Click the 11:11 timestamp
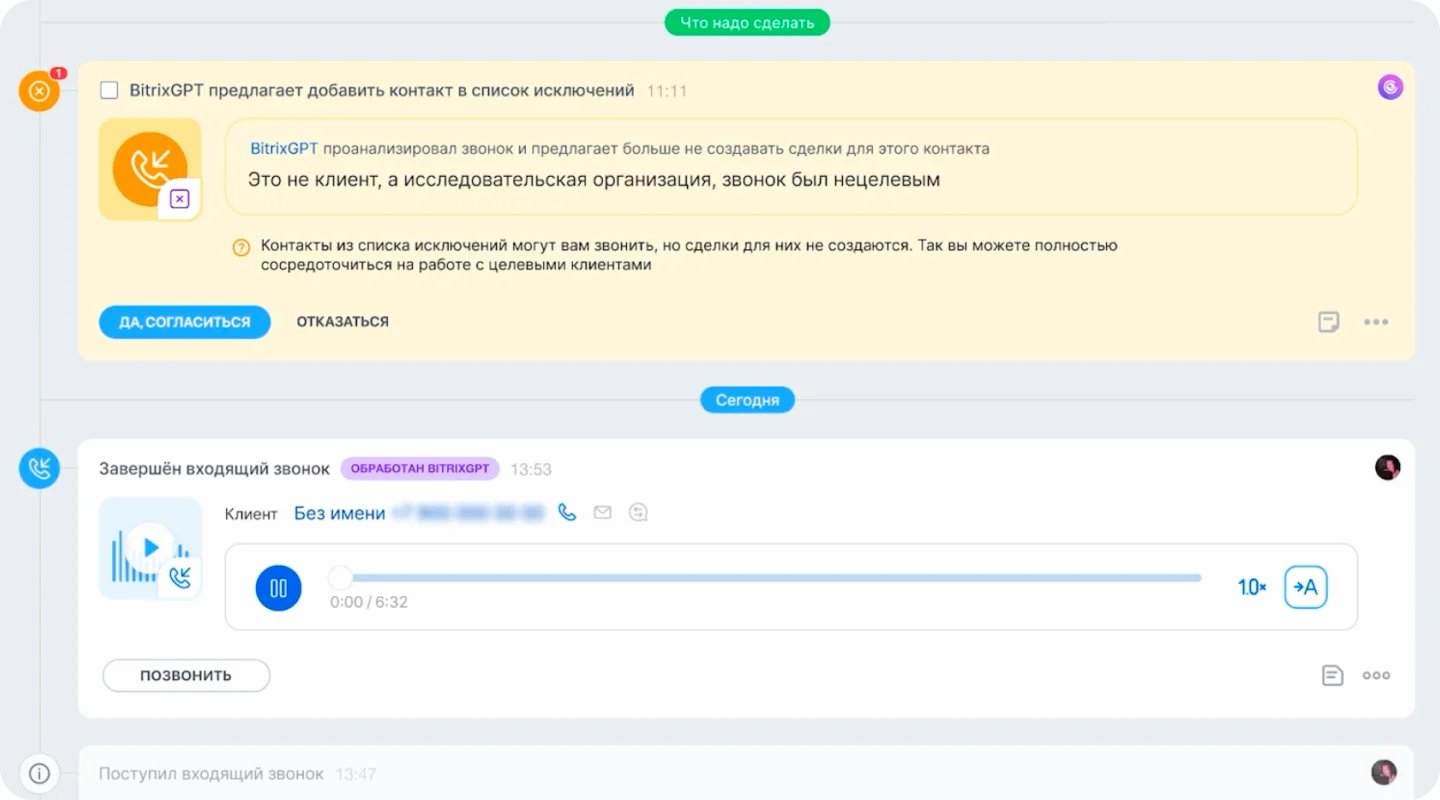 (x=667, y=91)
